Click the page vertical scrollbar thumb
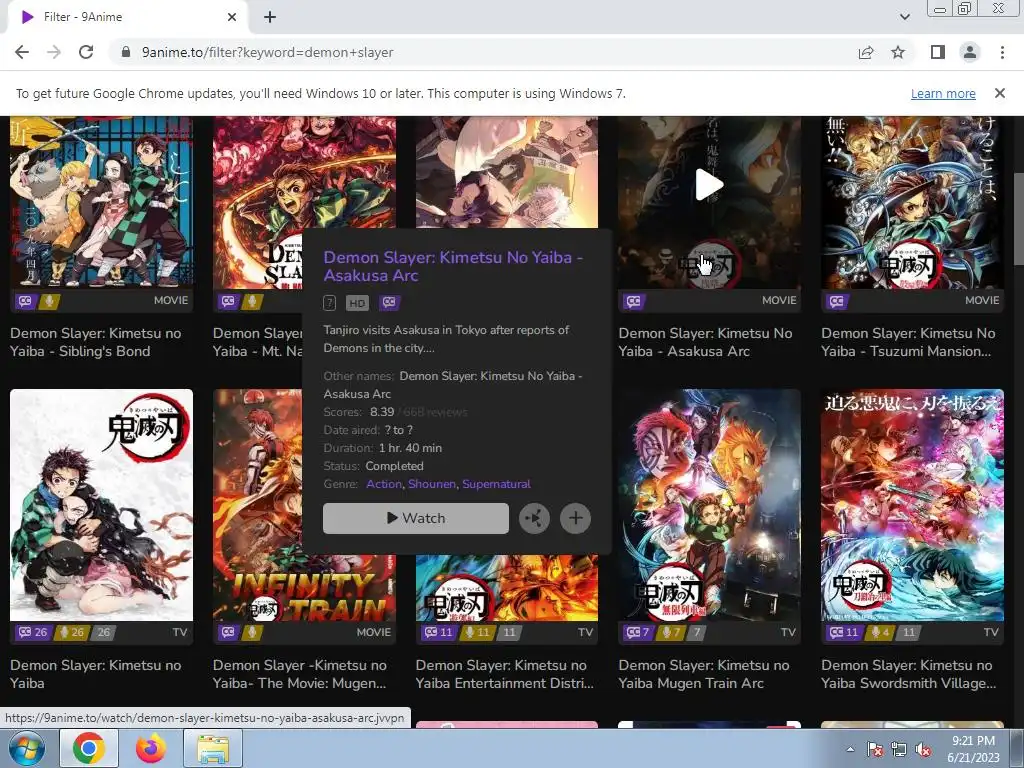The height and width of the screenshot is (768, 1024). [x=1017, y=219]
